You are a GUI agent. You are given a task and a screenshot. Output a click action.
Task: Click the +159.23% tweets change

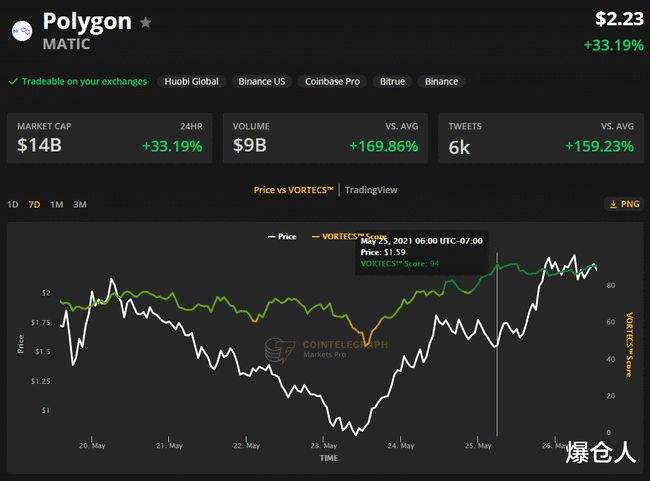[x=599, y=146]
